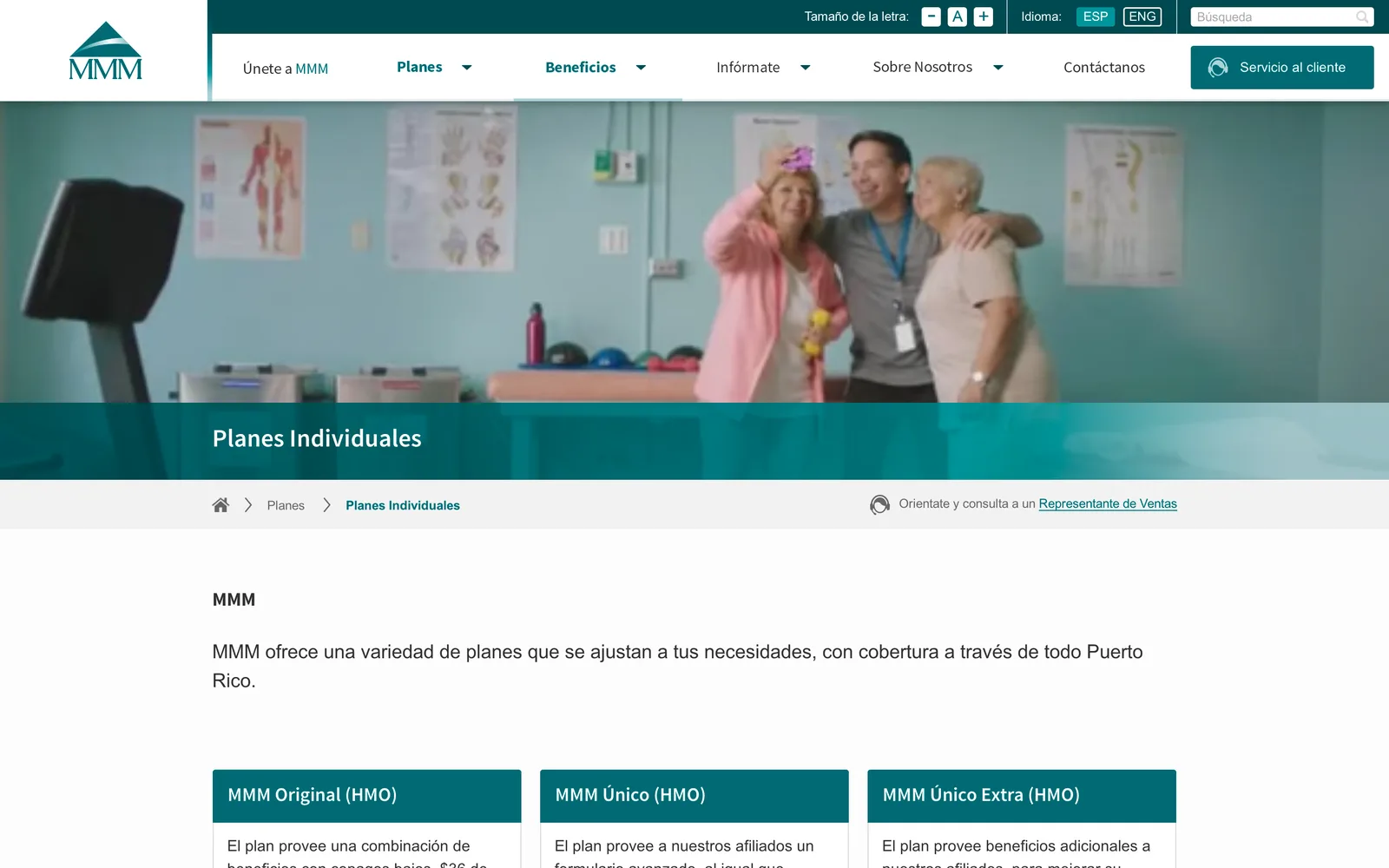Go to Contáctanos page
This screenshot has height=868, width=1389.
point(1103,67)
